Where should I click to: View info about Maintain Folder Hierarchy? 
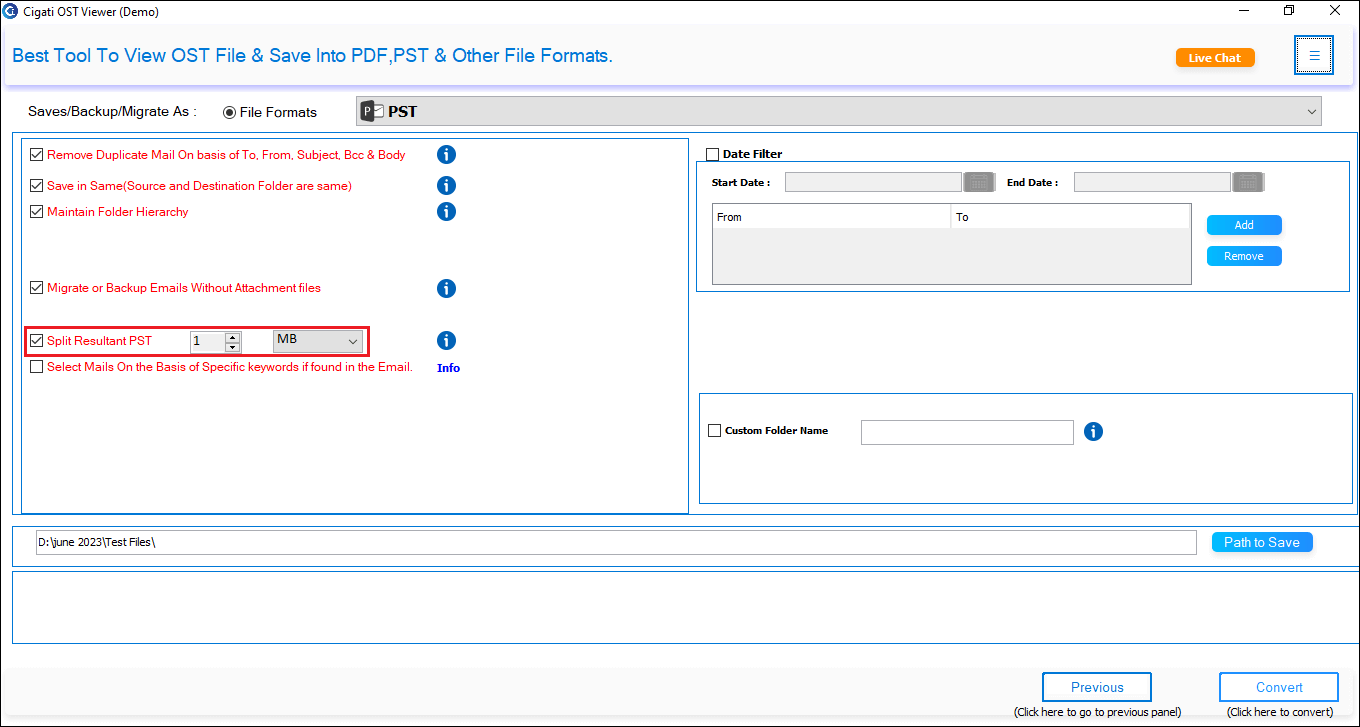[447, 211]
